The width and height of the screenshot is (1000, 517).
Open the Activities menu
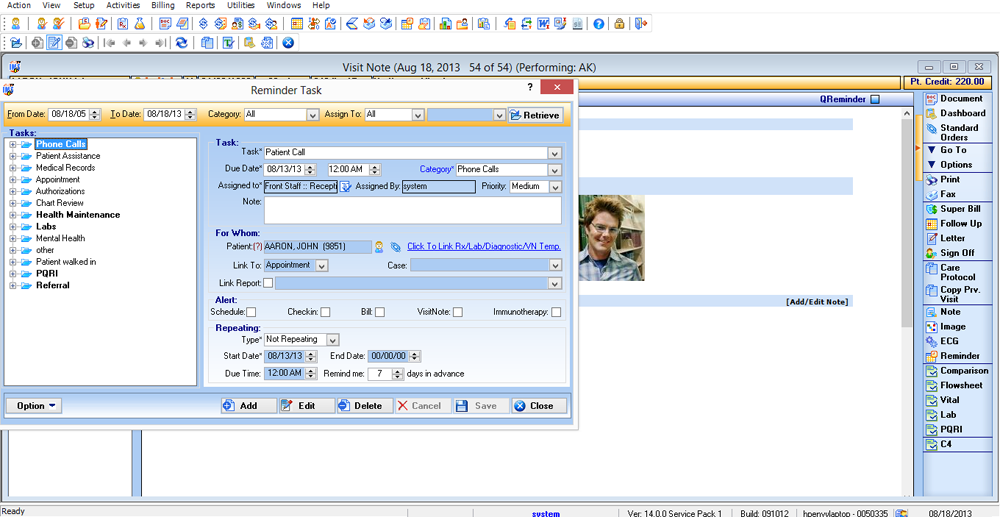tap(123, 5)
